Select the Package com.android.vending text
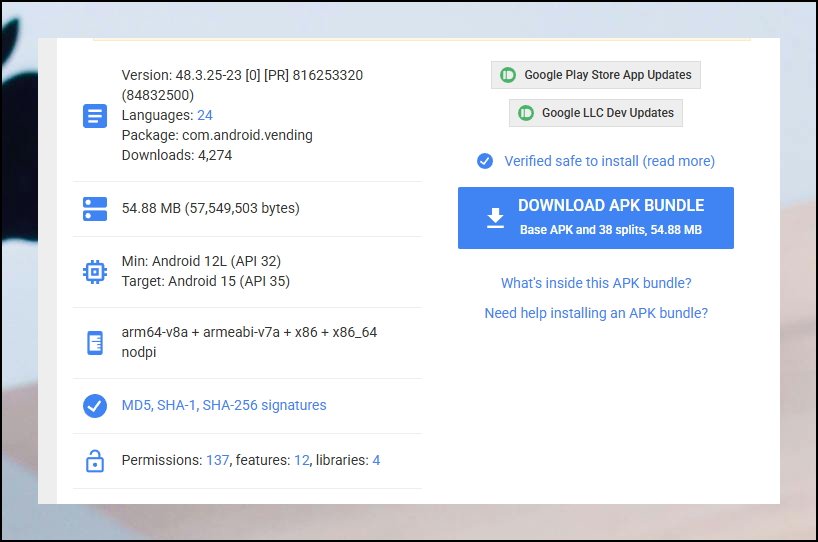This screenshot has height=542, width=818. click(217, 135)
